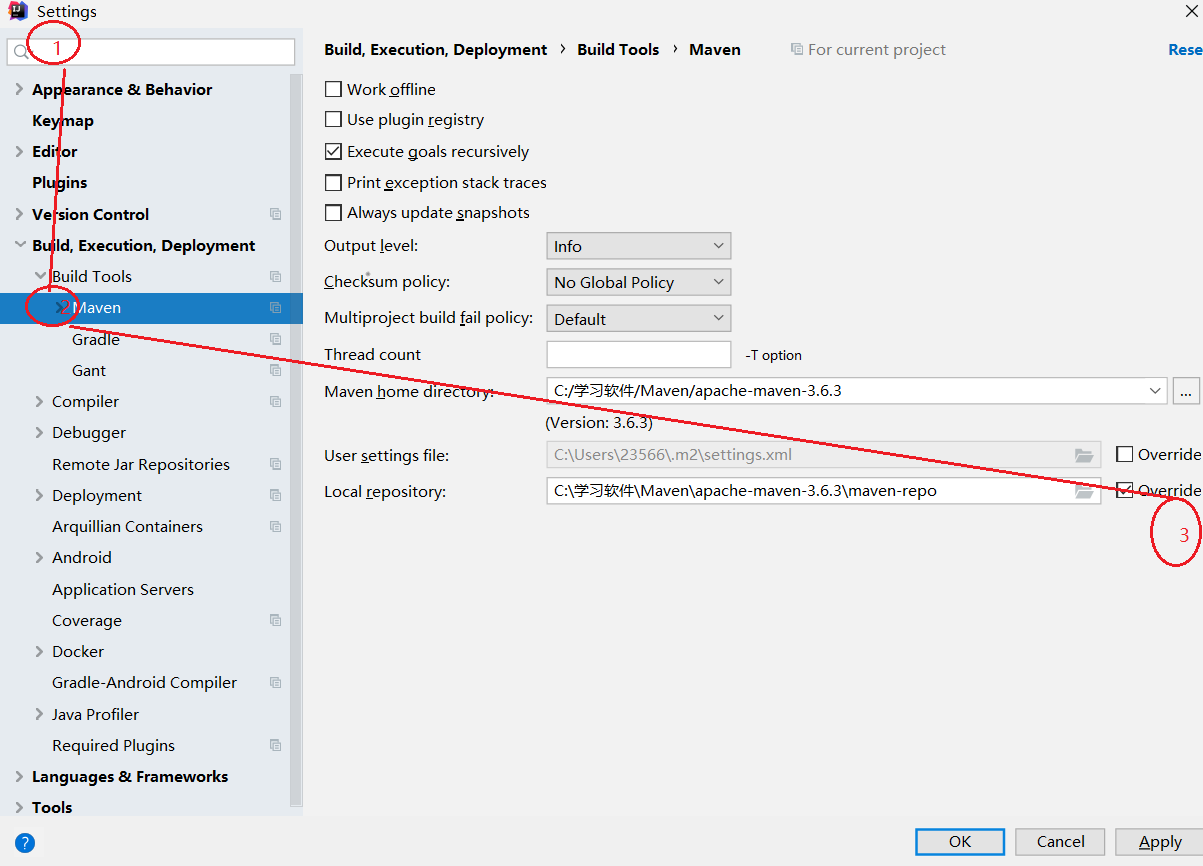
Task: Collapse the Build Tools node
Action: [40, 276]
